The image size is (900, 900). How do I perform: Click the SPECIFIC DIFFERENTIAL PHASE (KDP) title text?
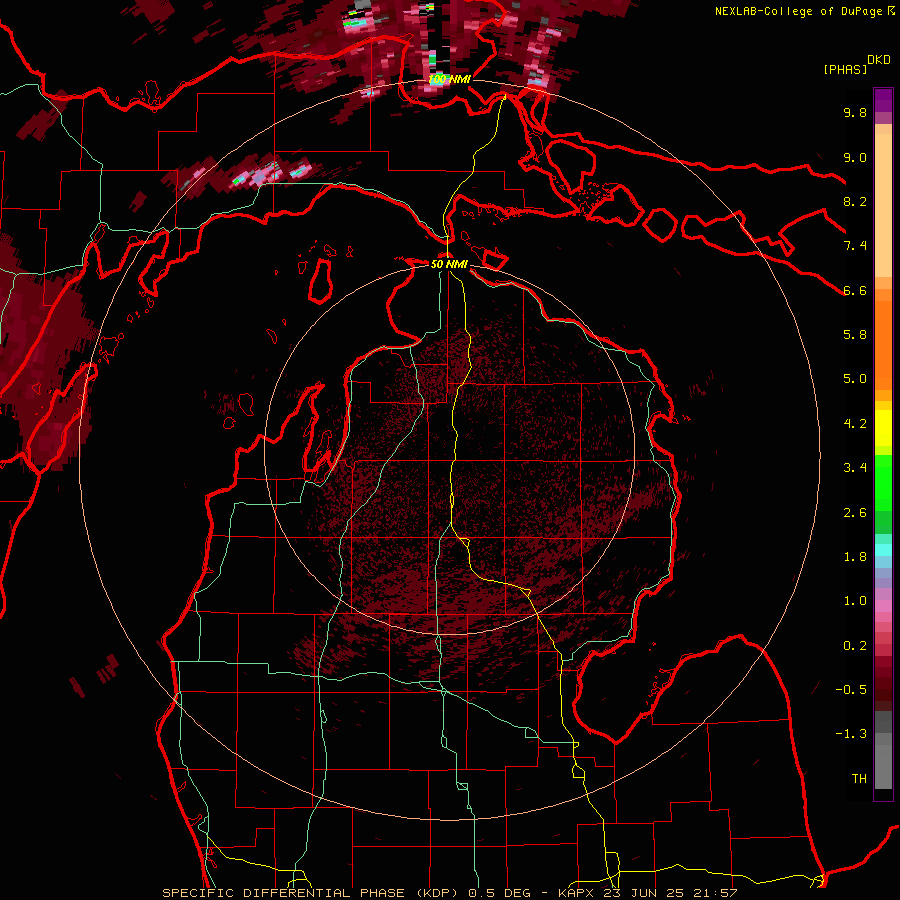point(313,893)
